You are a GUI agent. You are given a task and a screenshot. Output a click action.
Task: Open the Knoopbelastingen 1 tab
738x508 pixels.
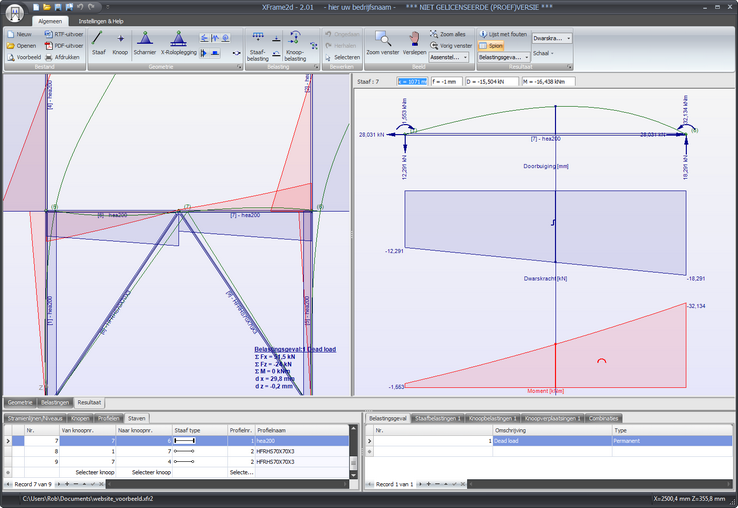coord(492,418)
